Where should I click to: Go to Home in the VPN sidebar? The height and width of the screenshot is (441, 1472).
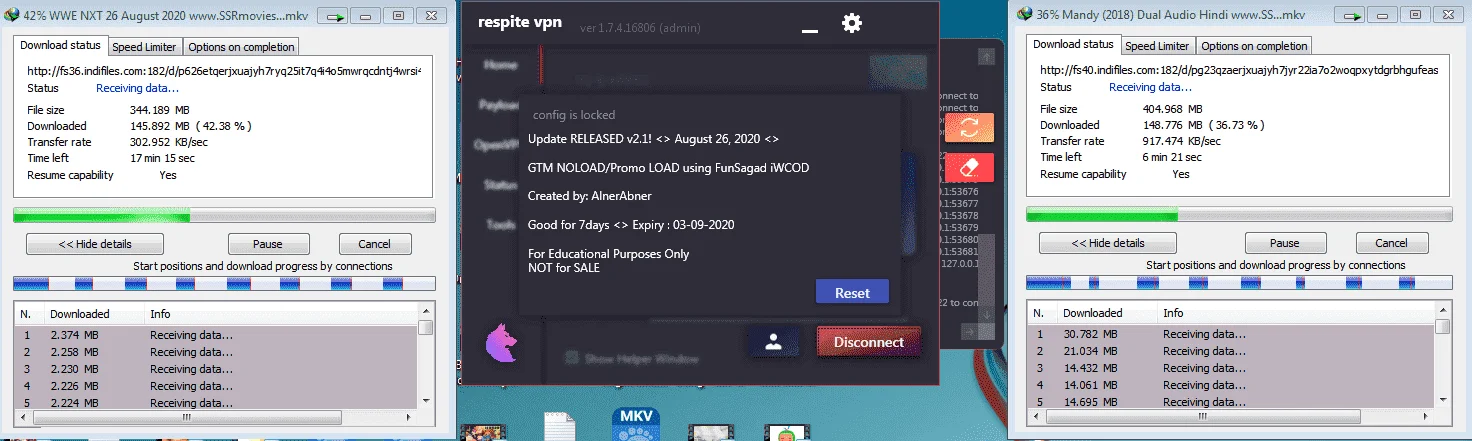[500, 64]
